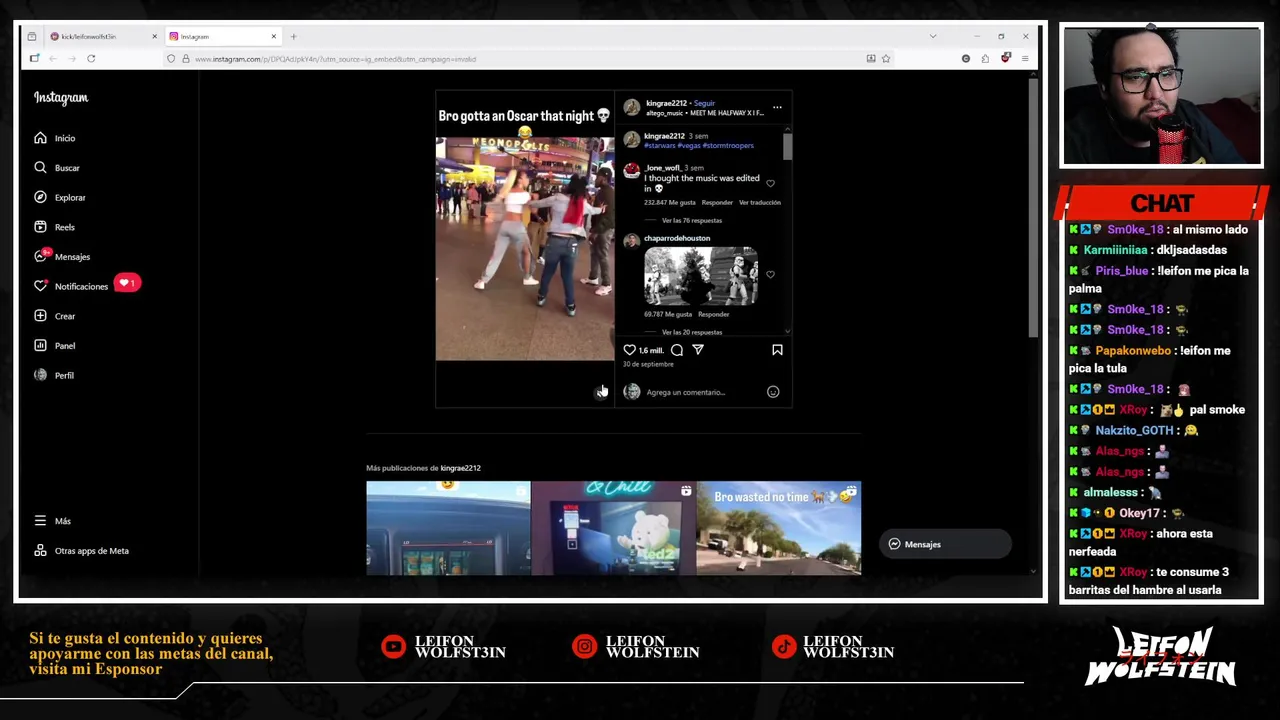1280x720 pixels.
Task: Share the post with paper-plane icon
Action: (x=698, y=350)
